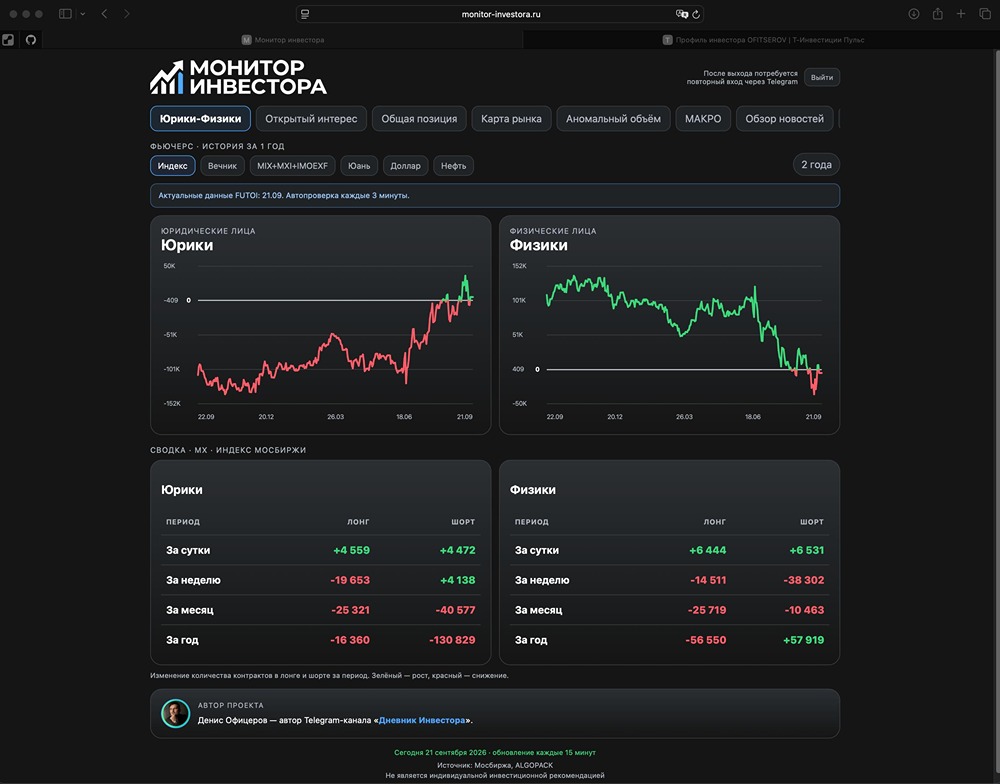
Task: Open the МАКРО tab
Action: click(x=703, y=119)
